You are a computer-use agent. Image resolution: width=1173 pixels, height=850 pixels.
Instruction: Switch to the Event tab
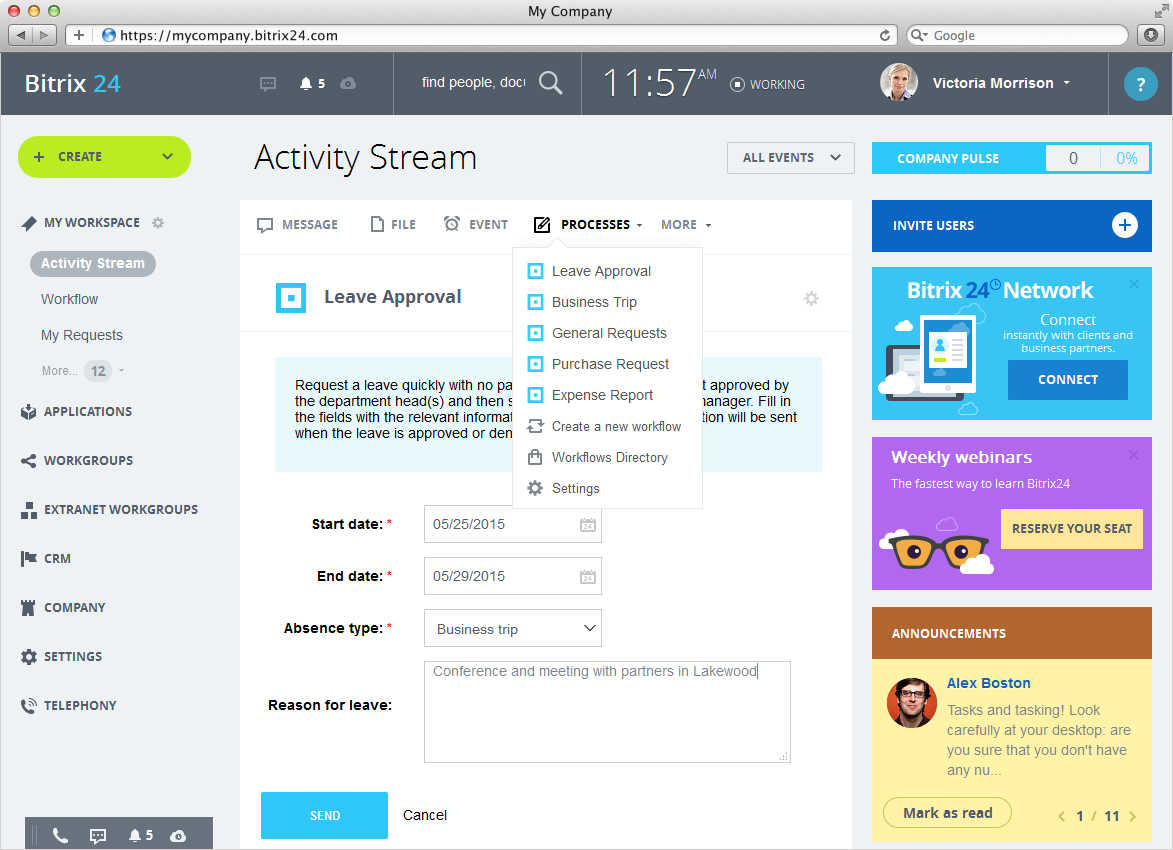[476, 224]
